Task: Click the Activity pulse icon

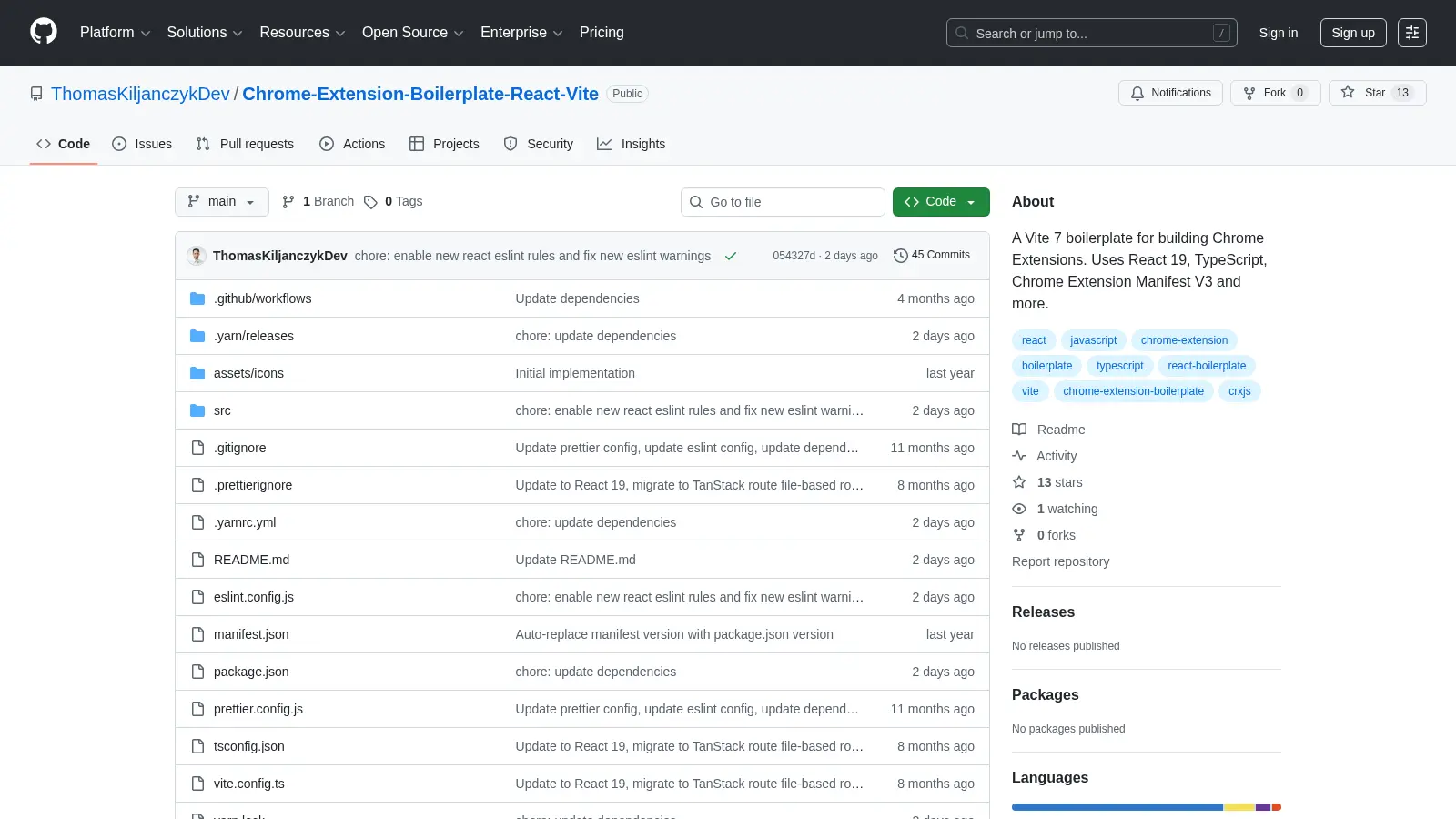Action: tap(1019, 456)
